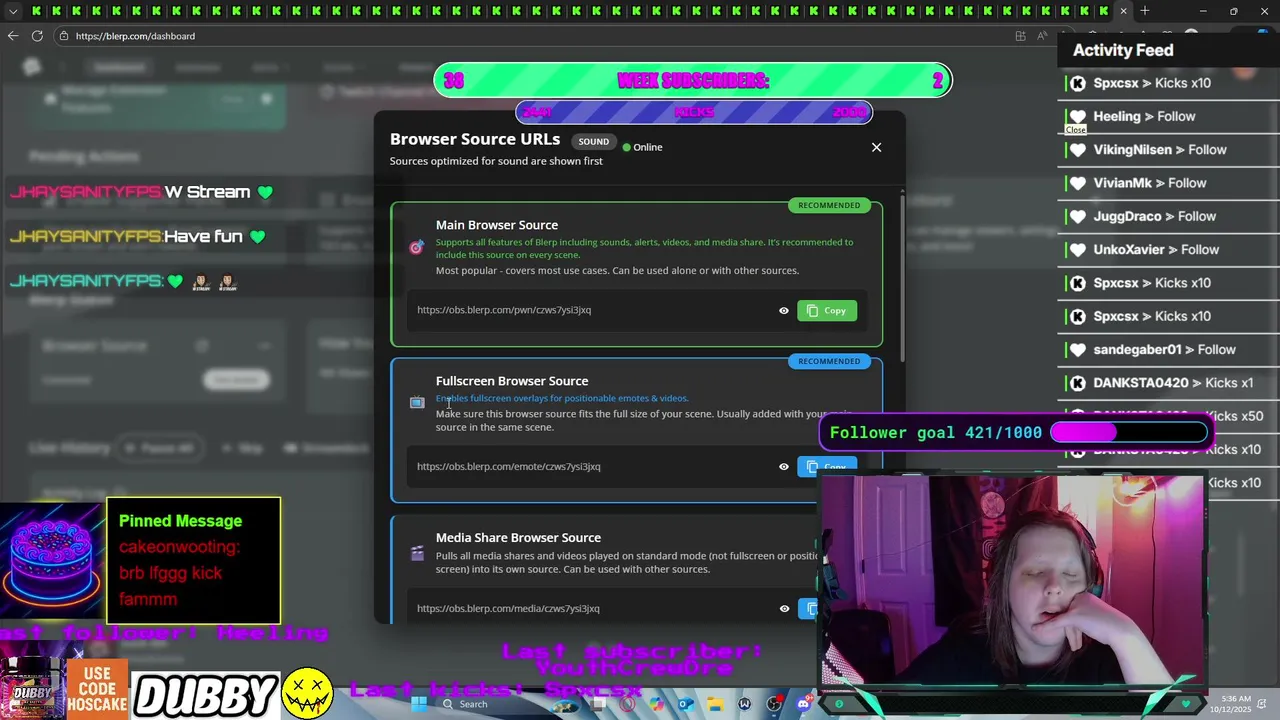Click the Online status indicator

coord(642,147)
